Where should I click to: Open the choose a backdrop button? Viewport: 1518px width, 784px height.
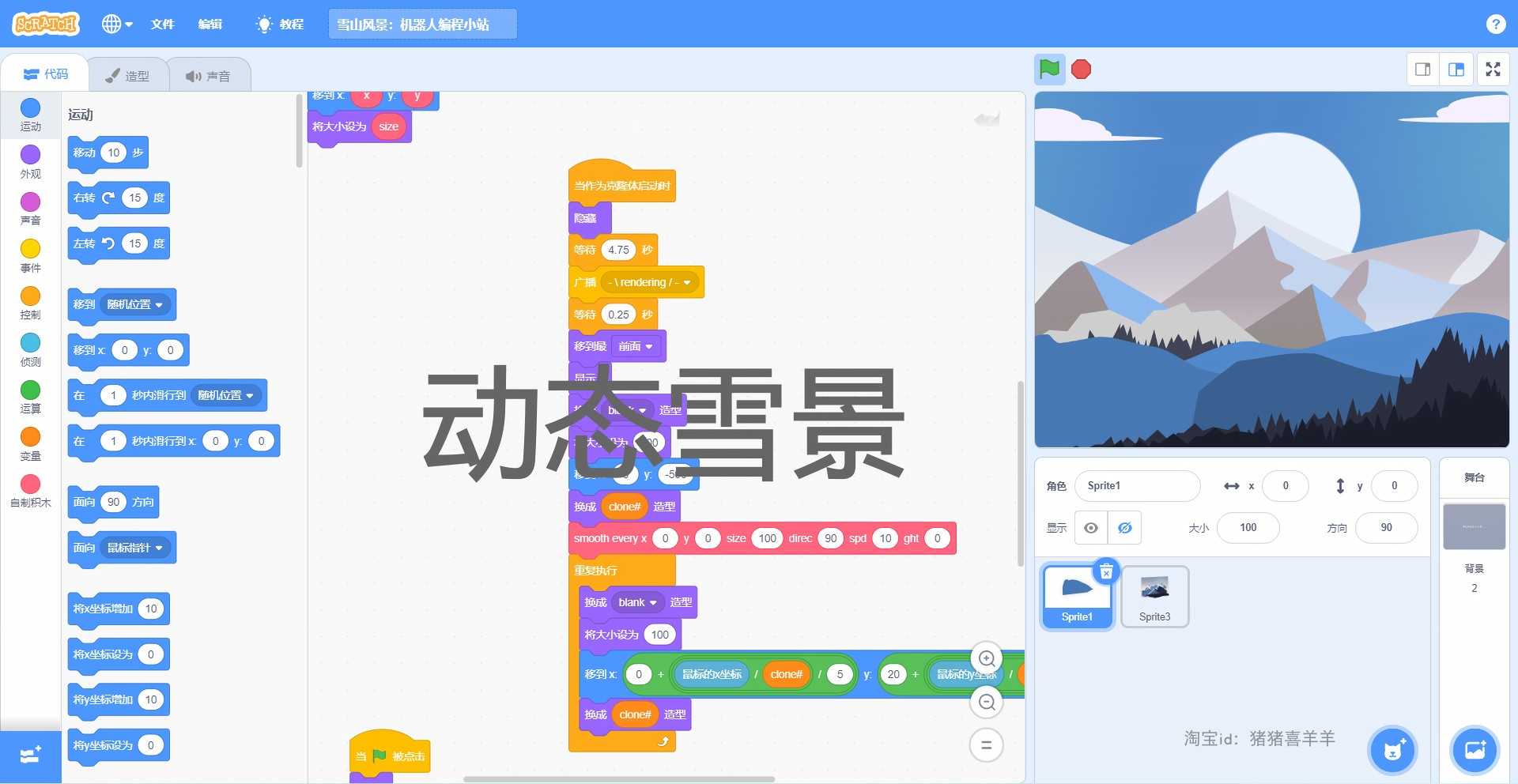(1475, 750)
